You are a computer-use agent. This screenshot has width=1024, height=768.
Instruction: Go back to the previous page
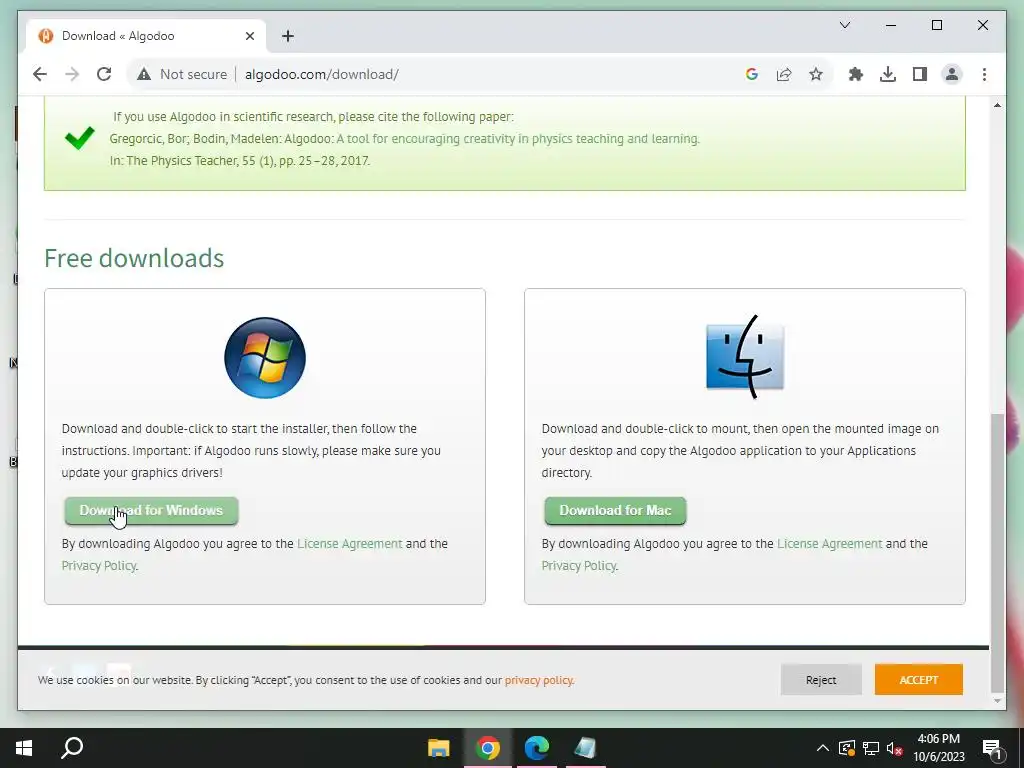tap(40, 74)
